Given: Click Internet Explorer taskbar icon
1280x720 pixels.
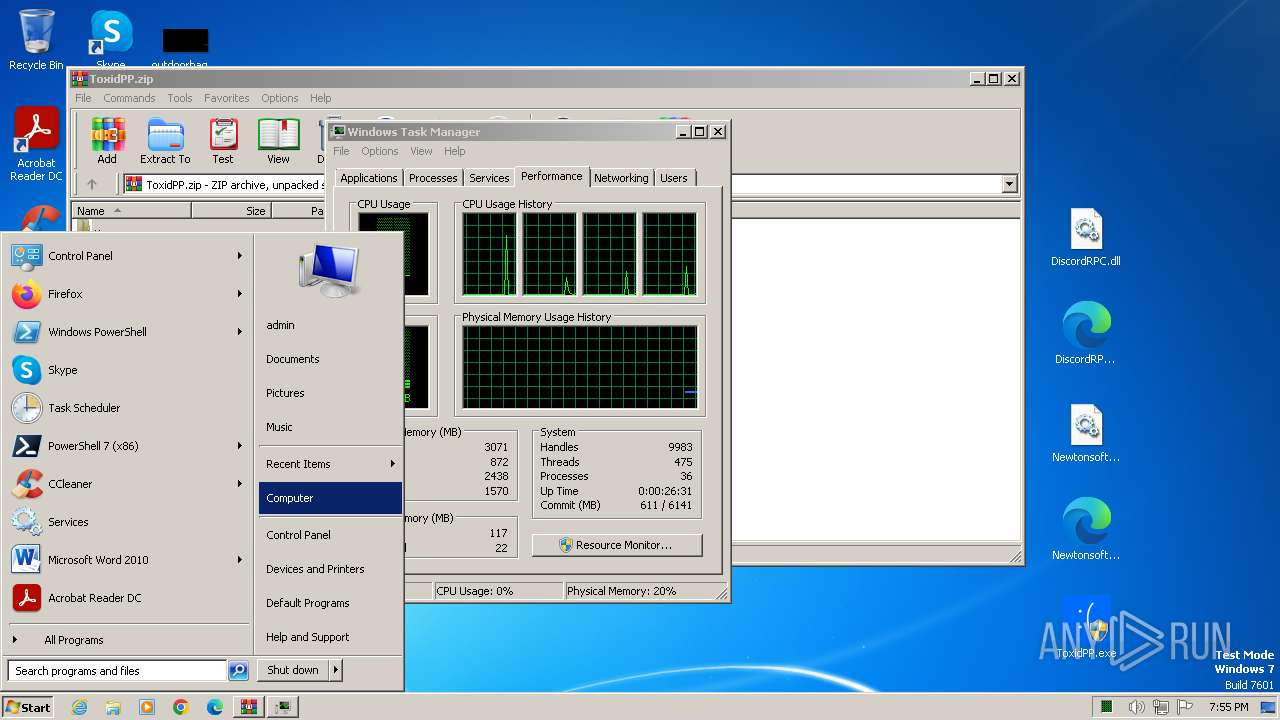Looking at the screenshot, I should pyautogui.click(x=79, y=707).
